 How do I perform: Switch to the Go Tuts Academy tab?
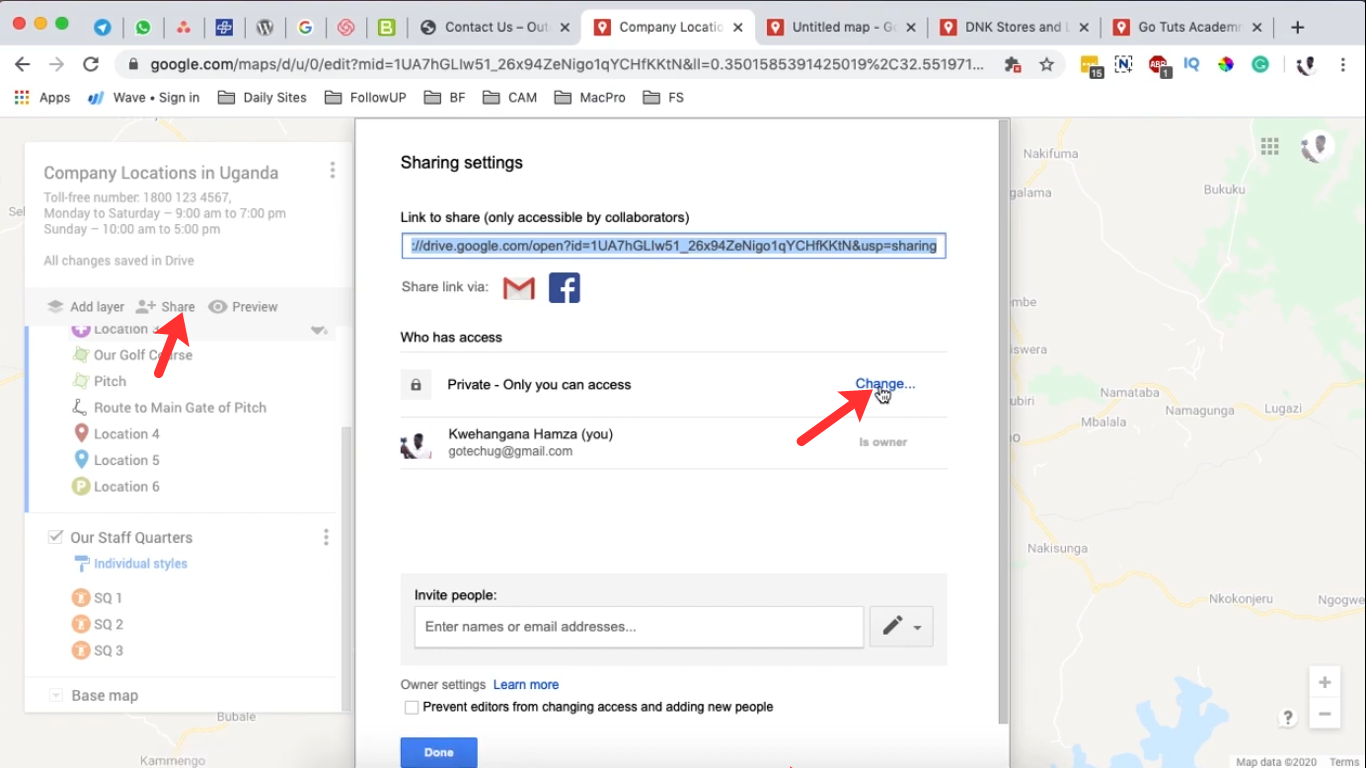(x=1186, y=27)
